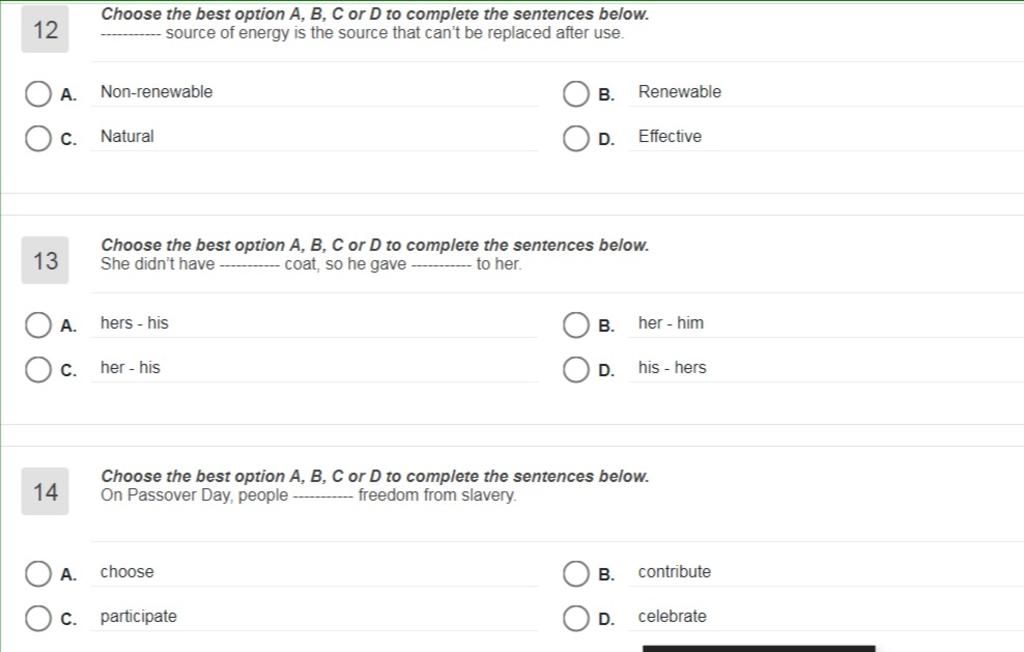This screenshot has height=652, width=1024.
Task: Click the 'Renewable' answer text
Action: coord(680,91)
